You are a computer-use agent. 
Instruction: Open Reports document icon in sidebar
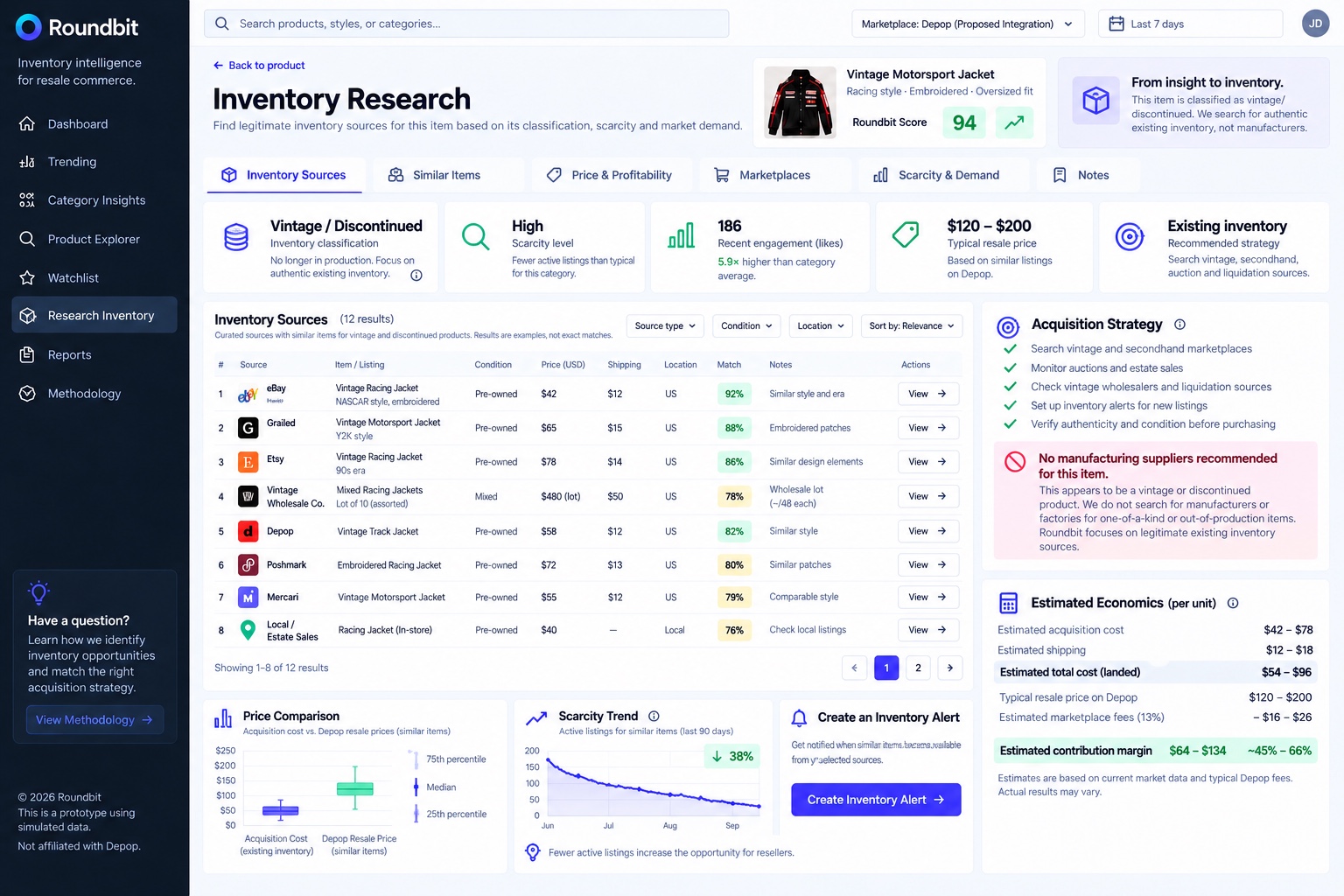coord(27,354)
